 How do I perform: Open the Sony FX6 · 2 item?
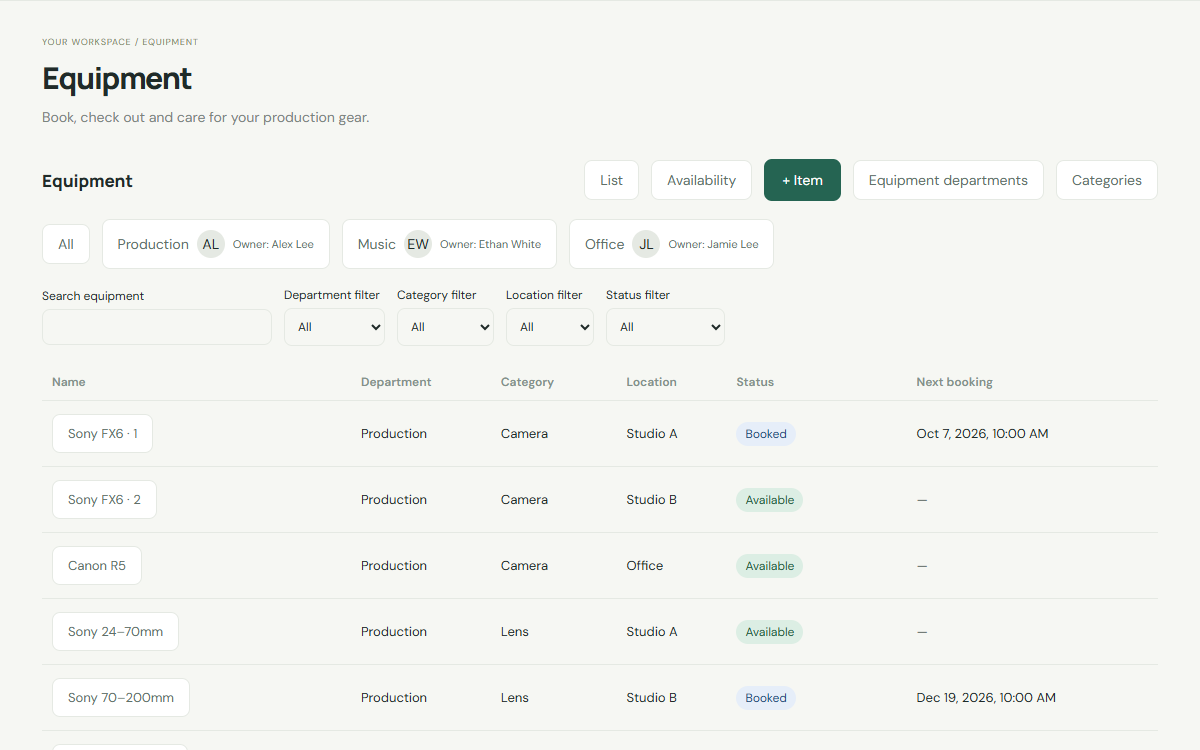tap(104, 500)
